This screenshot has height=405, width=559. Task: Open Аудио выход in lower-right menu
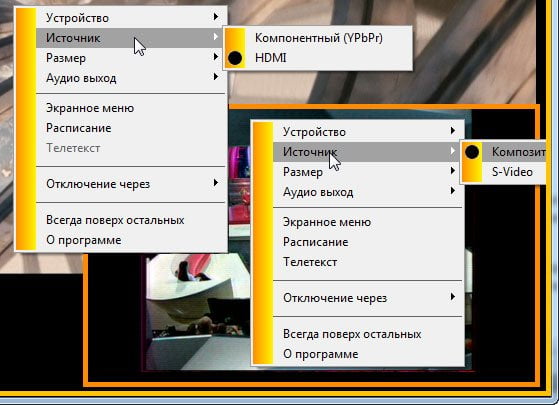point(368,192)
